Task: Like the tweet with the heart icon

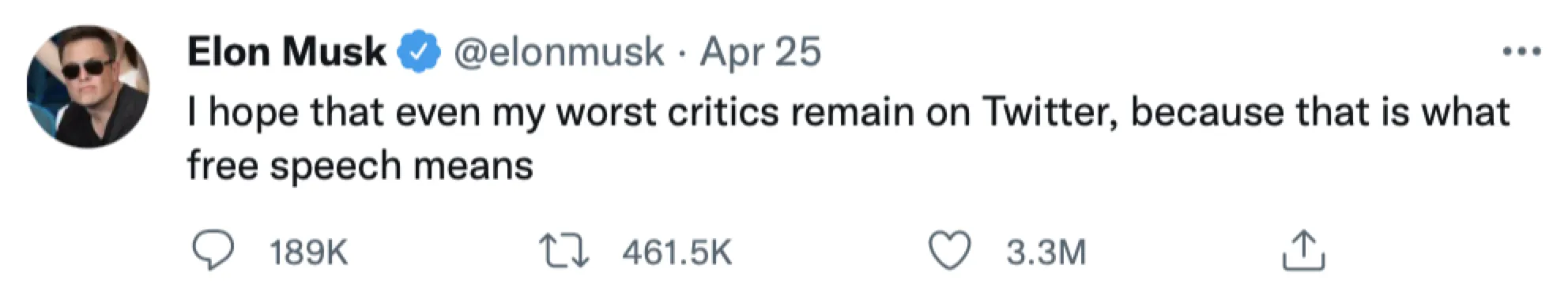Action: pos(949,252)
